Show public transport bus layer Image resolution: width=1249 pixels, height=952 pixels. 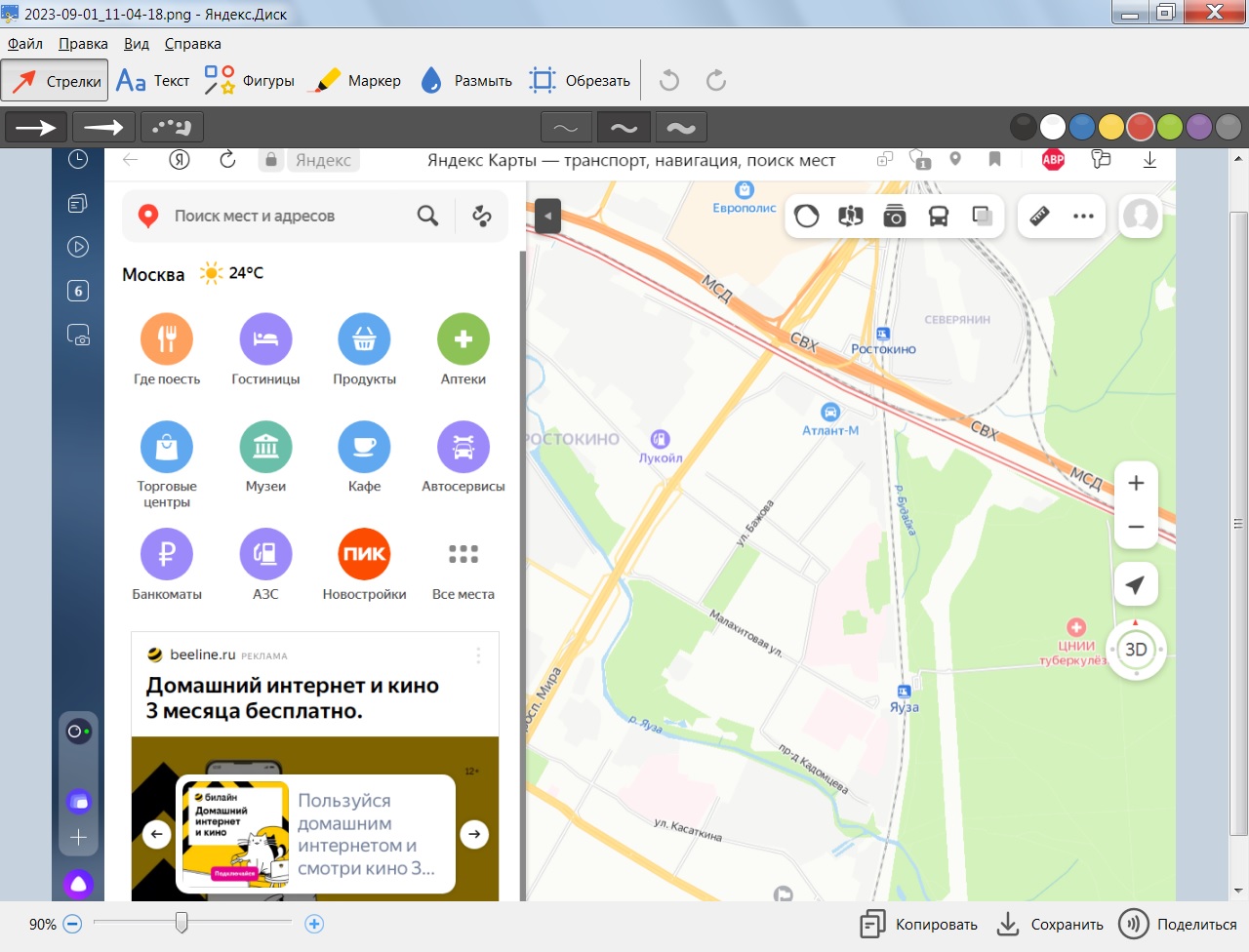(939, 216)
